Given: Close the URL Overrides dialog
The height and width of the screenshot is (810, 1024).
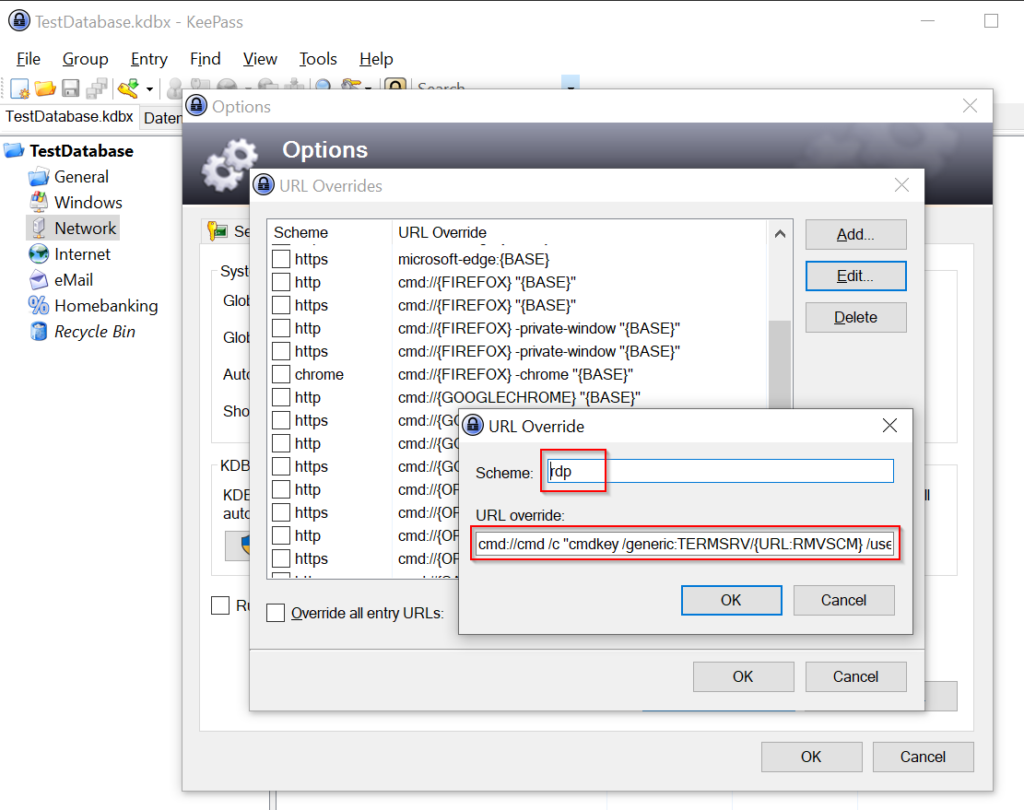Looking at the screenshot, I should (x=902, y=186).
